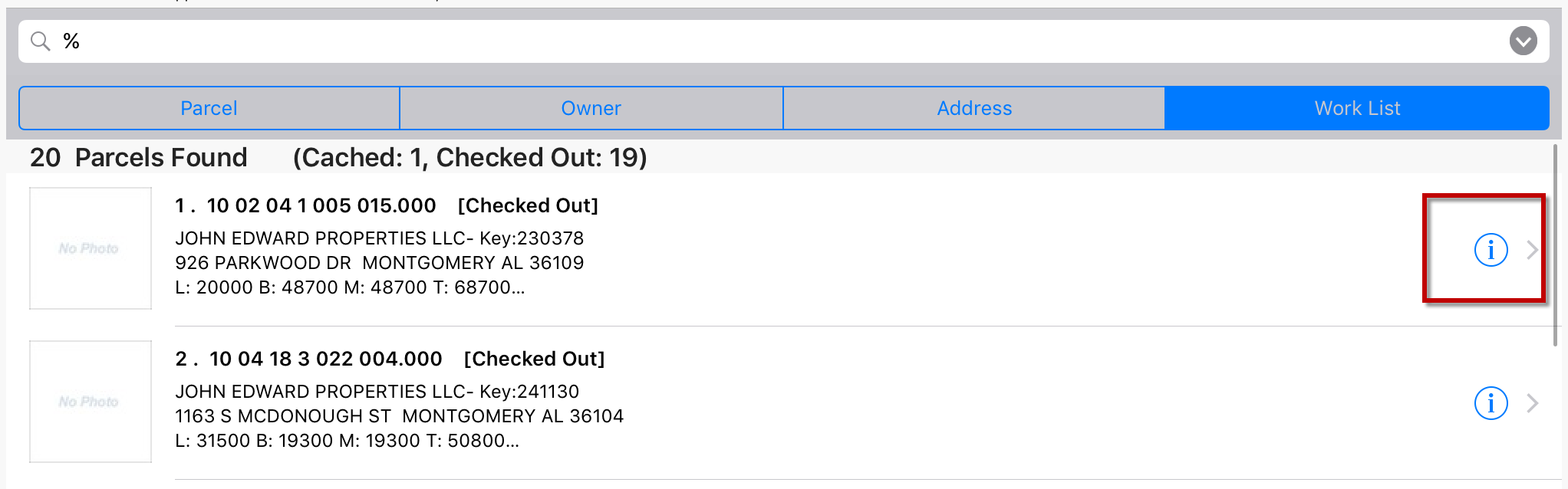Select owner line with Key:241130
This screenshot has height=489, width=1568.
[x=377, y=392]
